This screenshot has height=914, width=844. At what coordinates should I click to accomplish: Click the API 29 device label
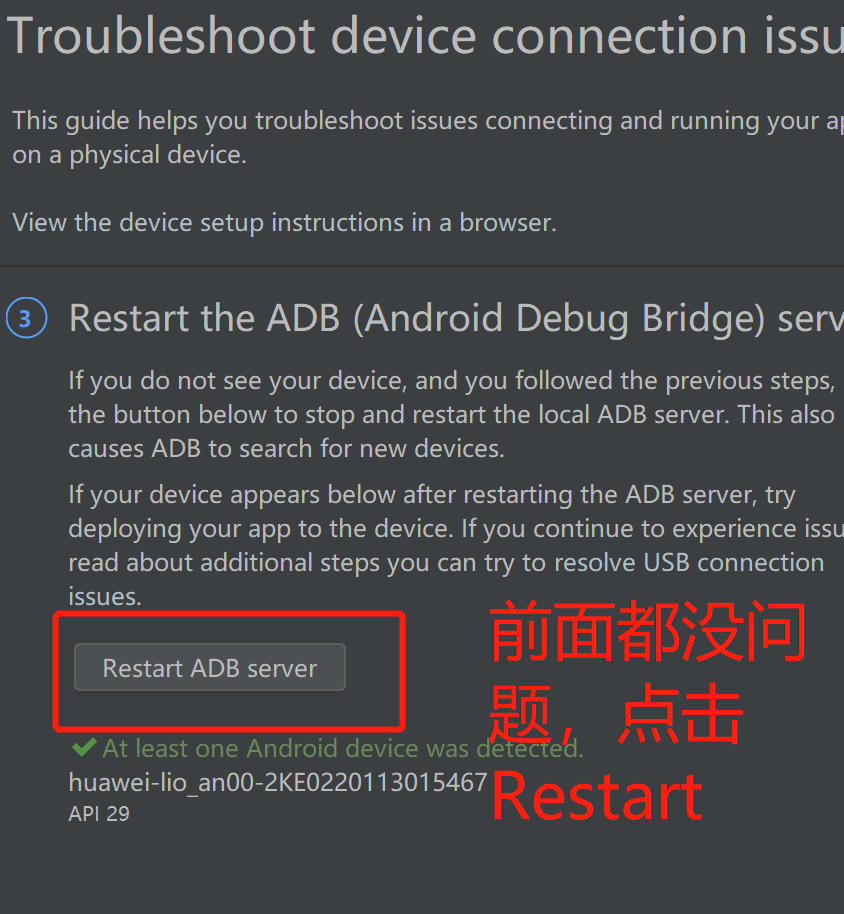97,813
